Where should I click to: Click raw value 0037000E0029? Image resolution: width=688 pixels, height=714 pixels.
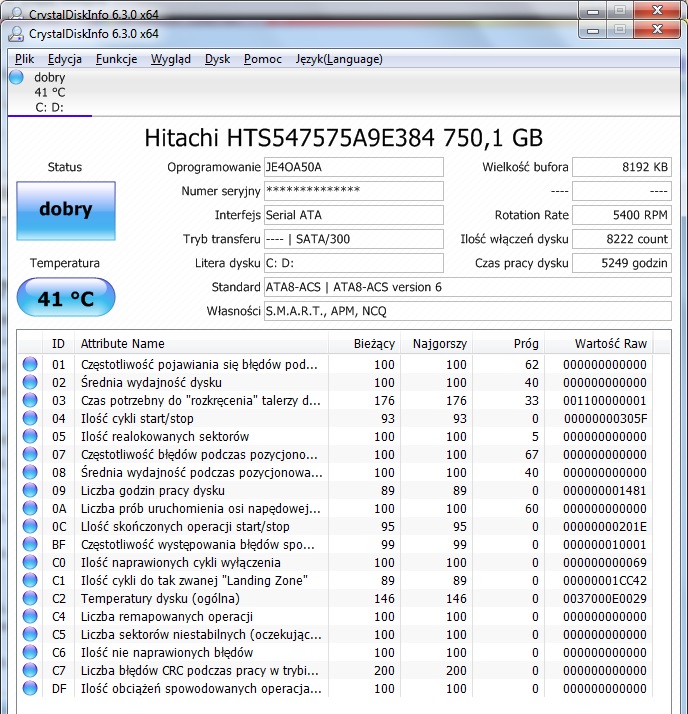[x=605, y=598]
